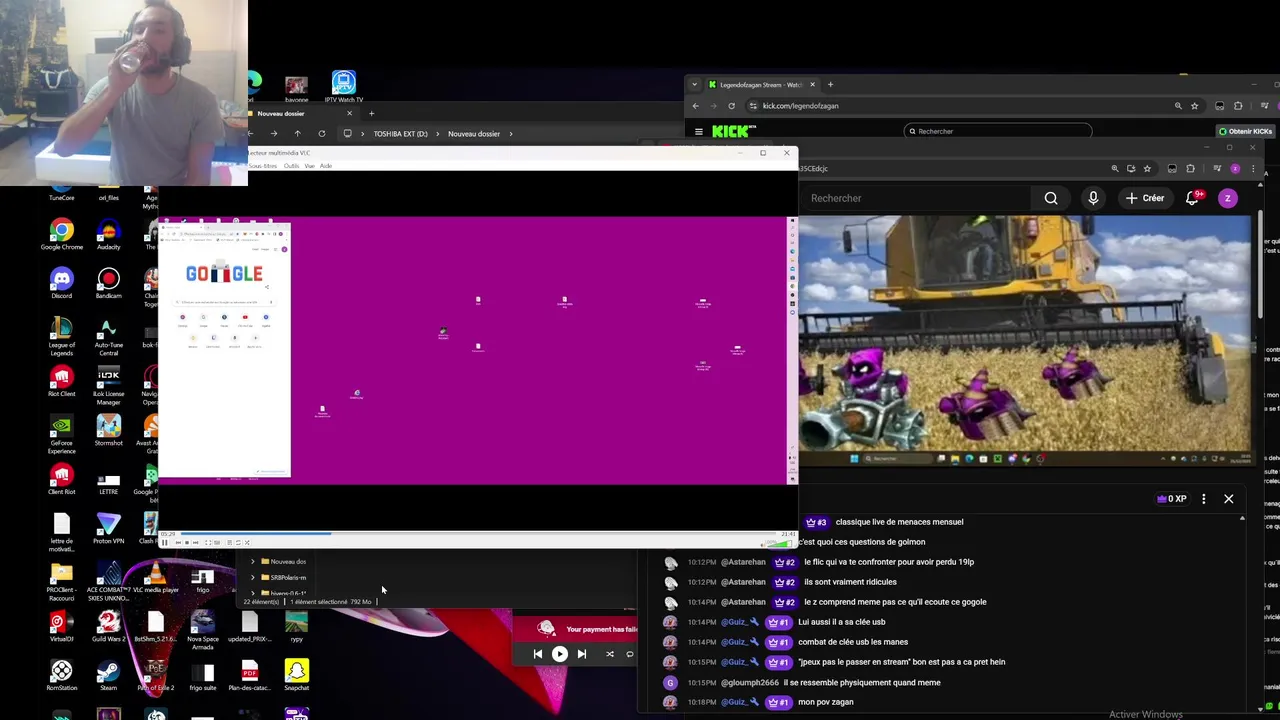Launch Bandicam desktop icon

point(109,284)
